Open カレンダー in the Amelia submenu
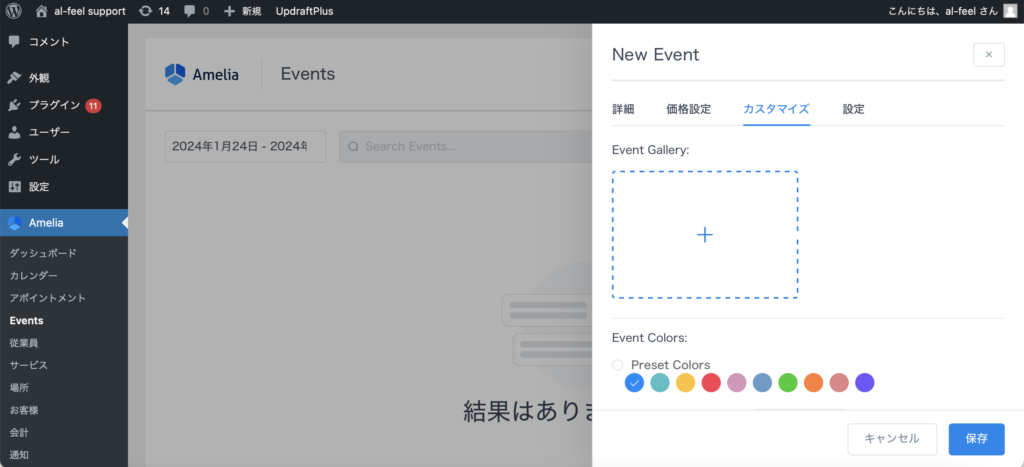The image size is (1024, 467). coord(34,275)
